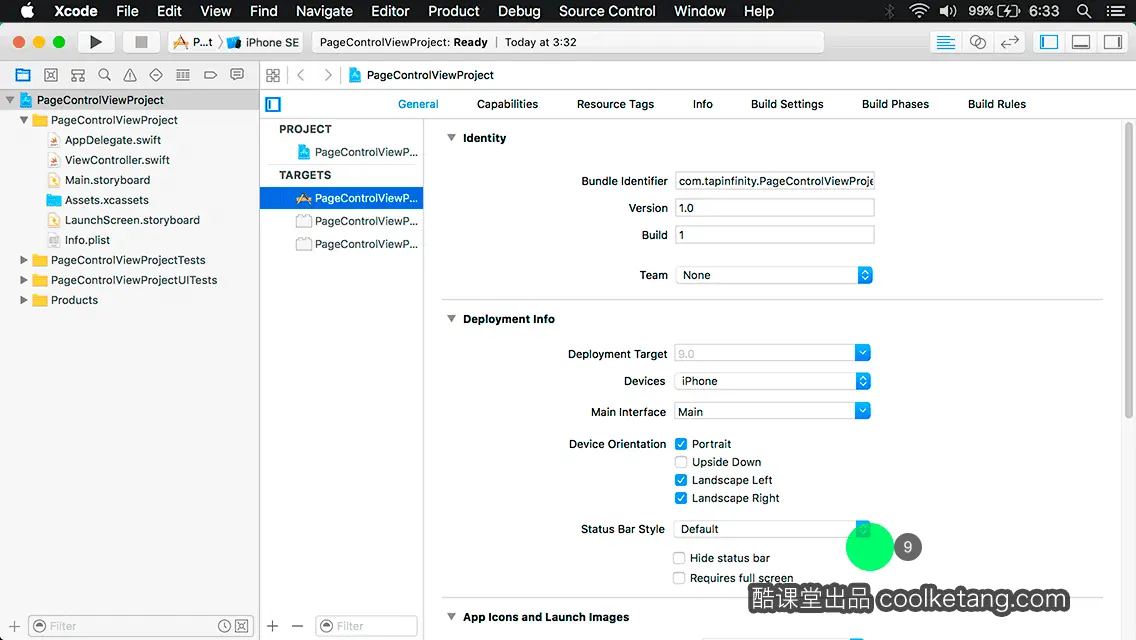The image size is (1136, 640).
Task: Go back in editor history
Action: pos(301,75)
